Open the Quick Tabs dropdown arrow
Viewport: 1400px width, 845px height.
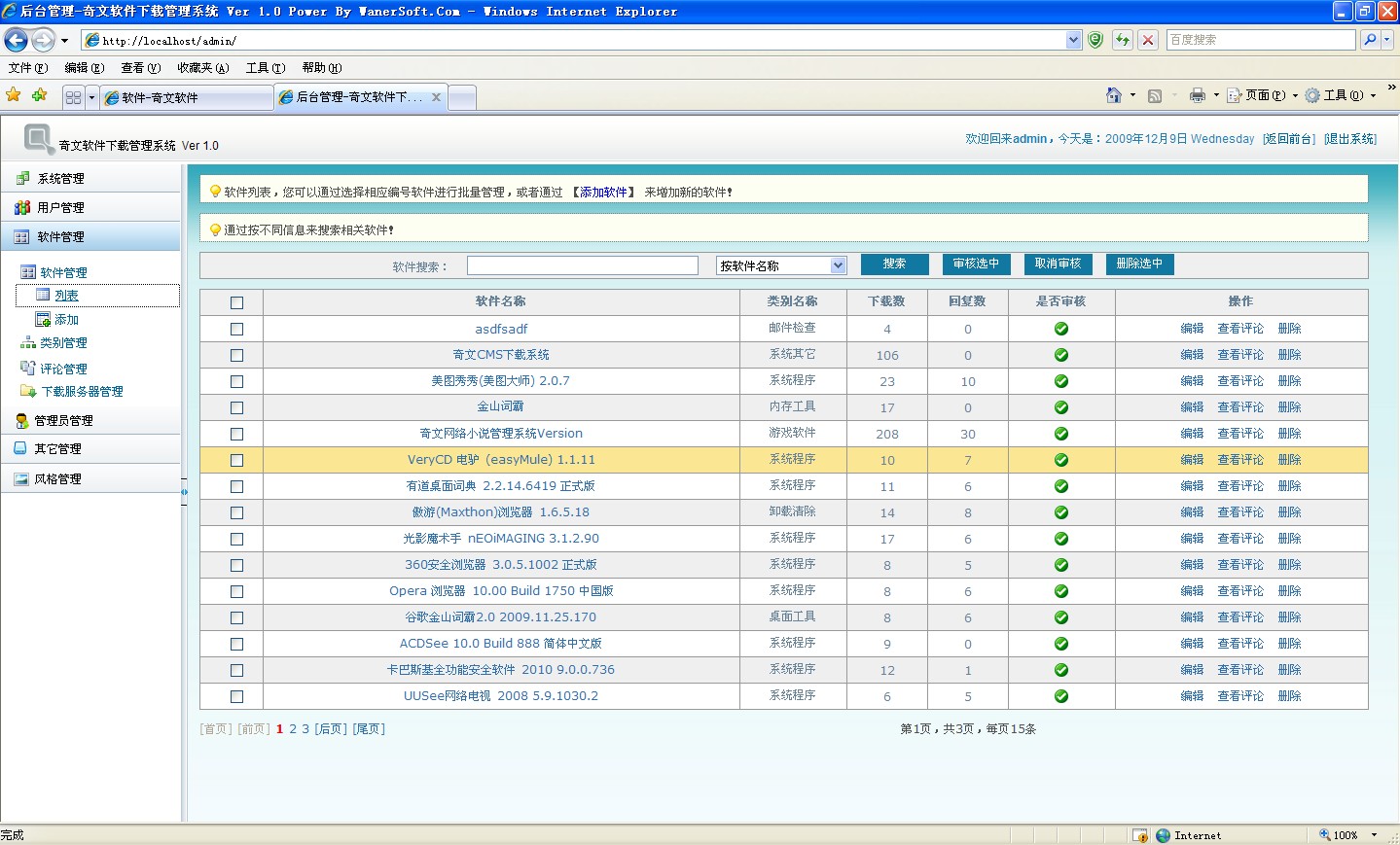92,97
